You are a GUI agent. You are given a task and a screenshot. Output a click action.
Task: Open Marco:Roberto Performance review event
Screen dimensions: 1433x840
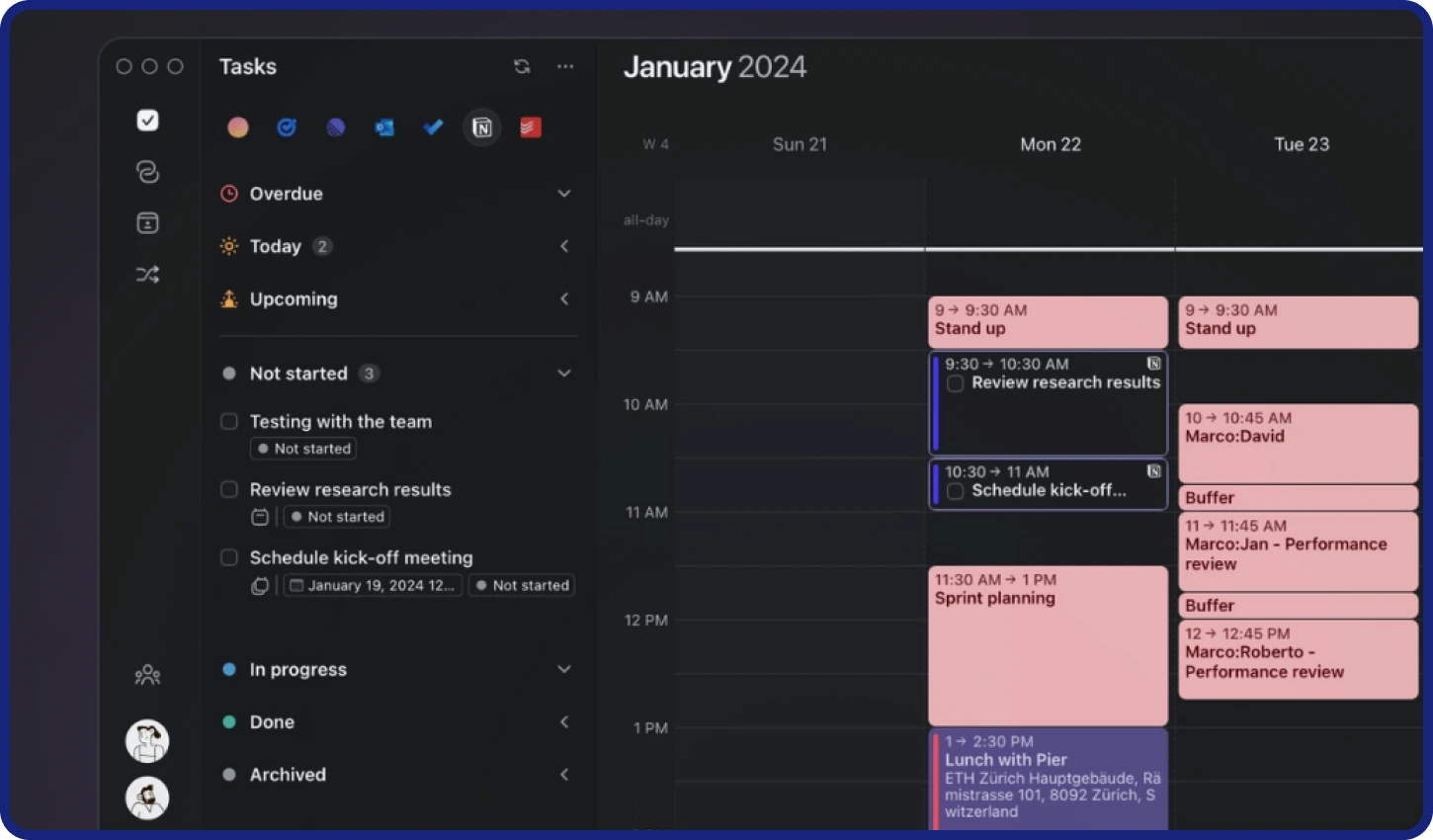(x=1299, y=659)
